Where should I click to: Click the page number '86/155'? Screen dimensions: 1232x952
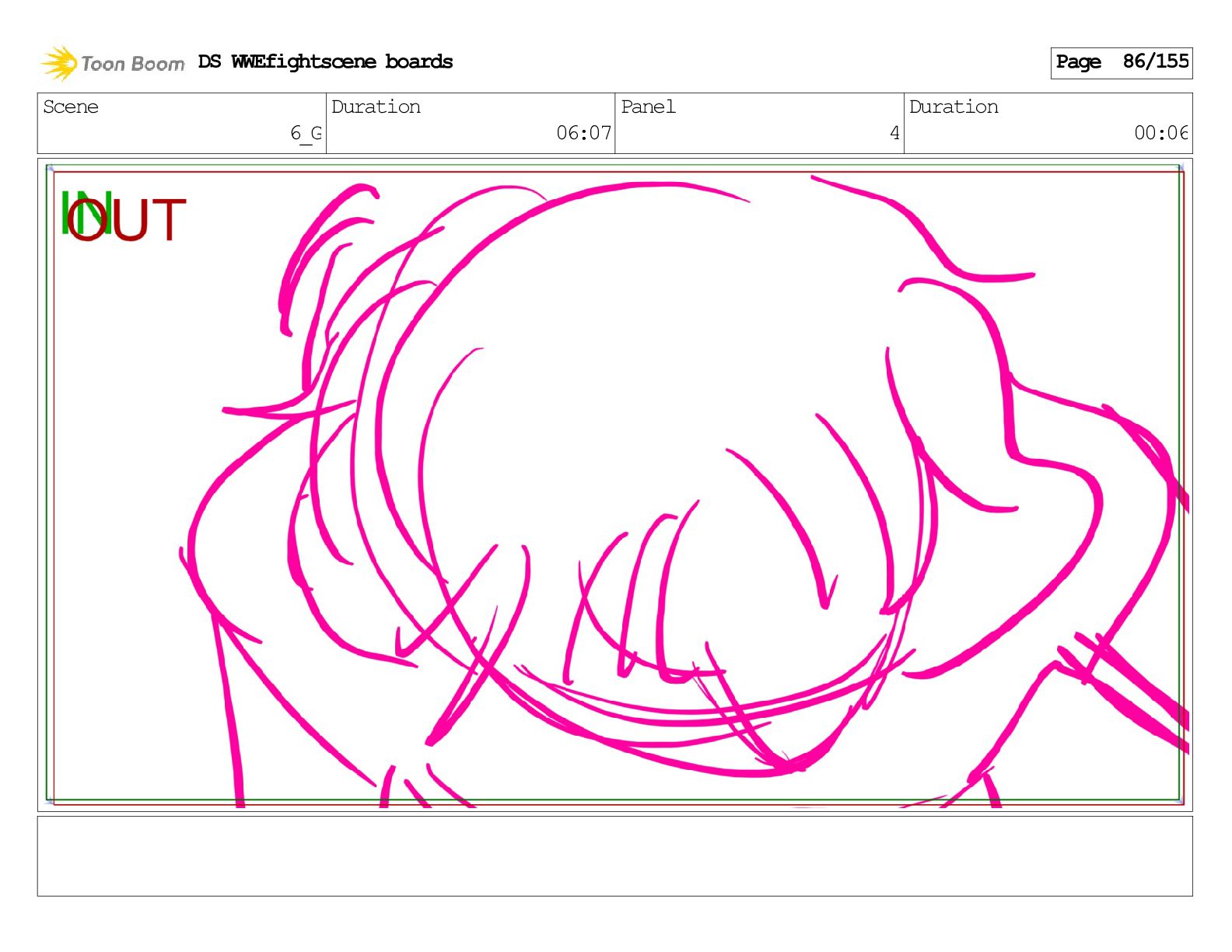pyautogui.click(x=1156, y=61)
